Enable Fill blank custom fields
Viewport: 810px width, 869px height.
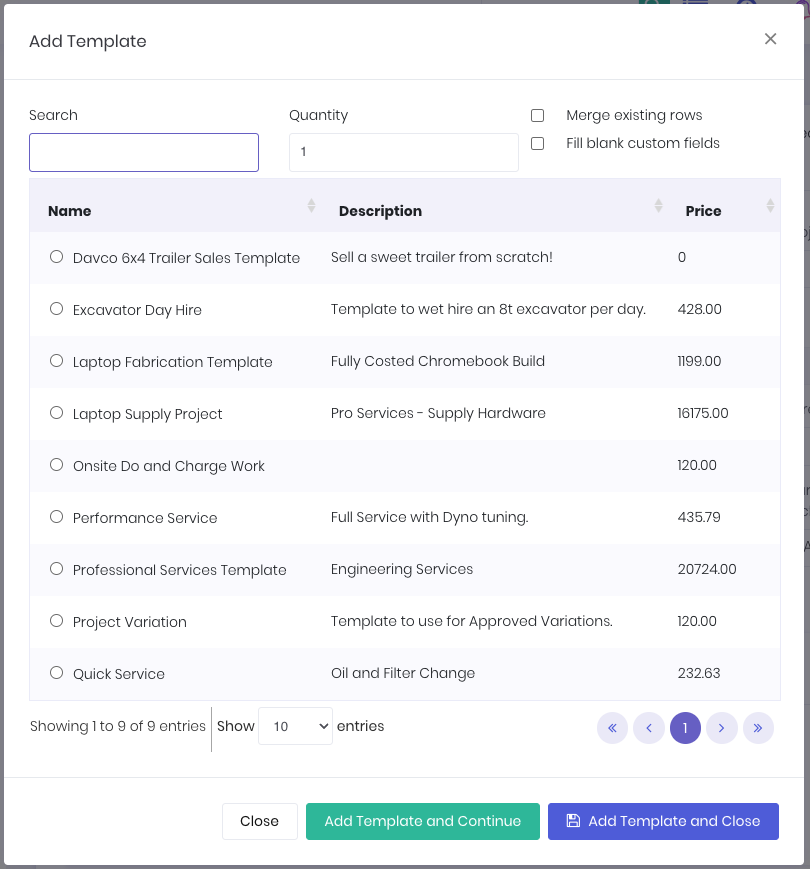pos(537,143)
